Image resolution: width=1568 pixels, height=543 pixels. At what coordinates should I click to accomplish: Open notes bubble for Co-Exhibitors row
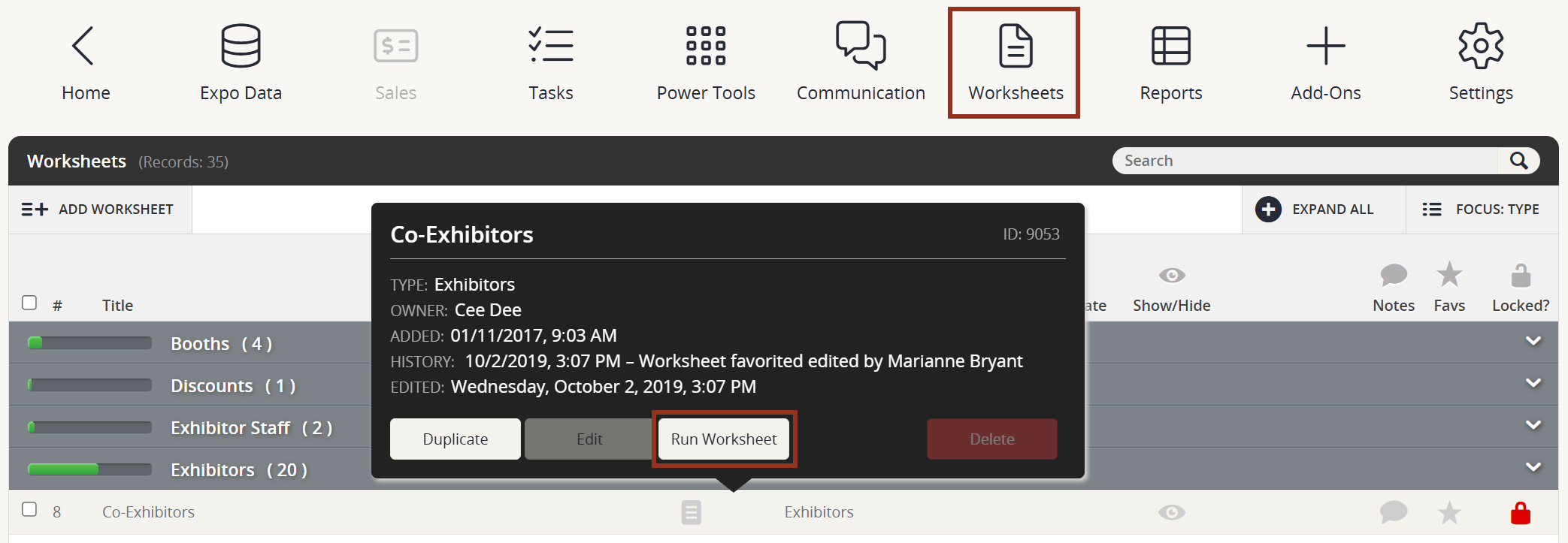click(1394, 512)
